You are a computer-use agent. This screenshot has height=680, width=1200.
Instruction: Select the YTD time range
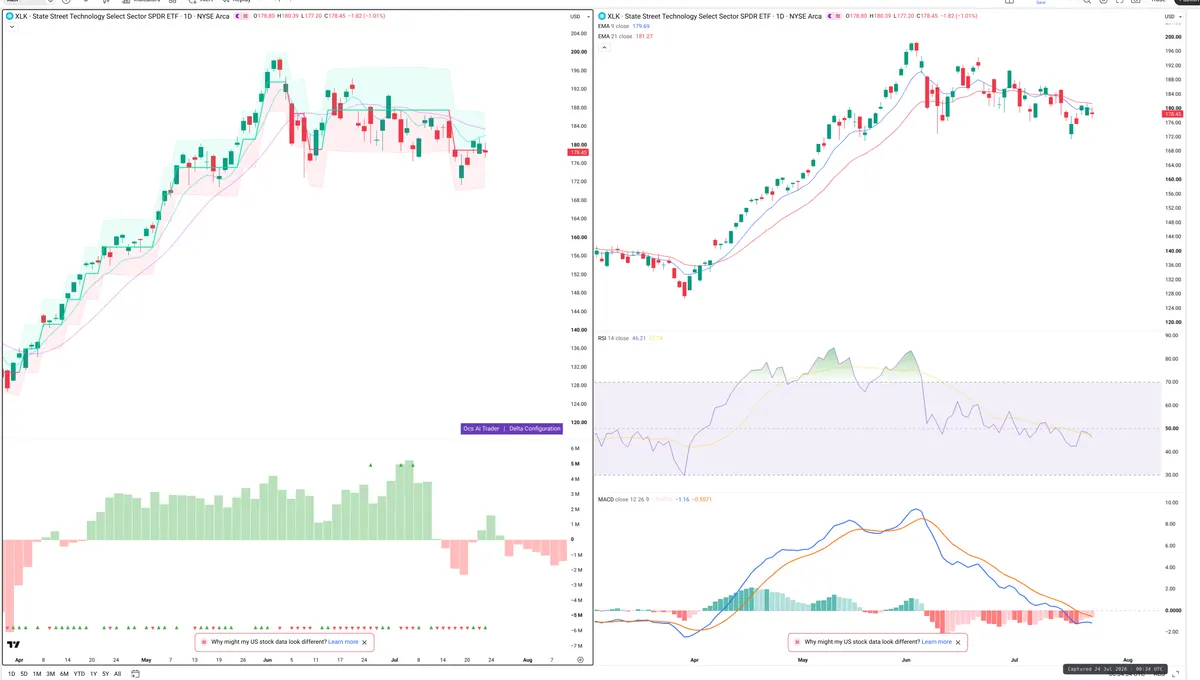point(78,674)
